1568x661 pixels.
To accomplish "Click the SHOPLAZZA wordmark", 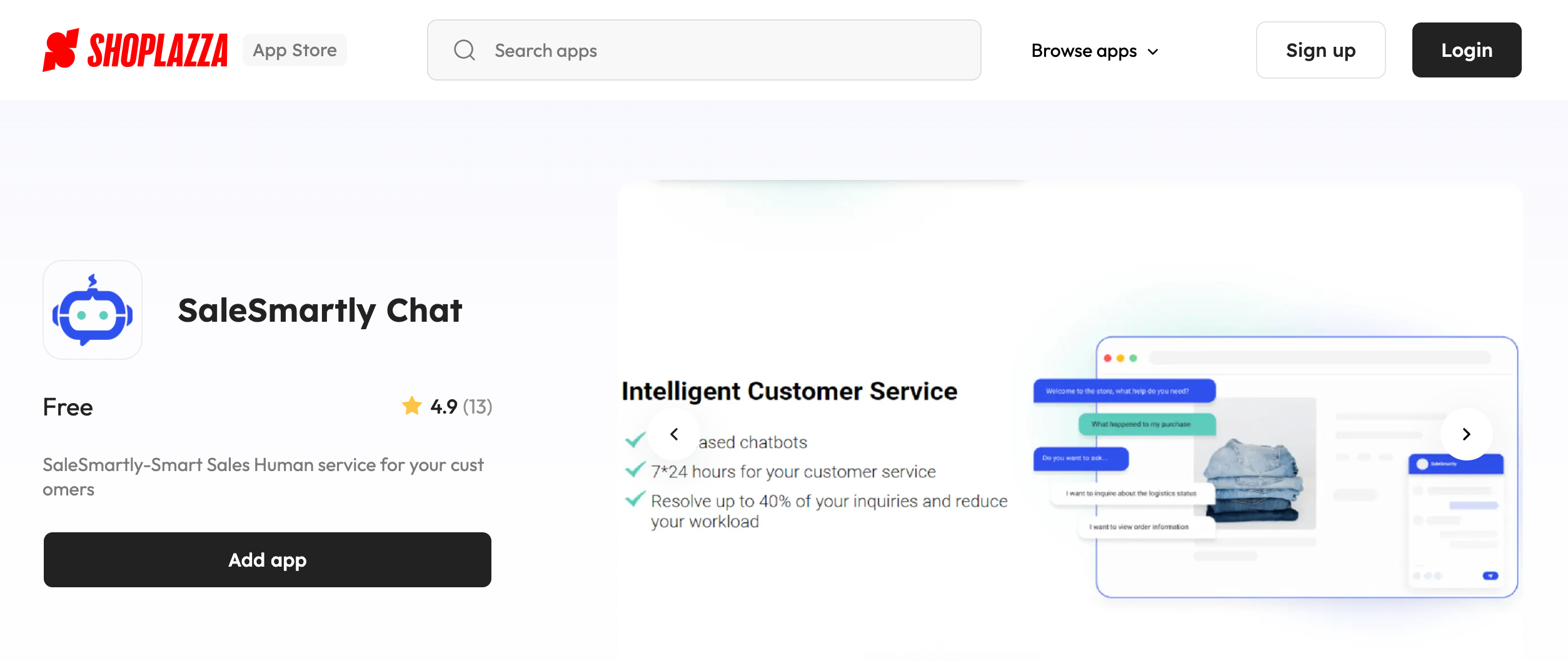I will click(x=158, y=50).
